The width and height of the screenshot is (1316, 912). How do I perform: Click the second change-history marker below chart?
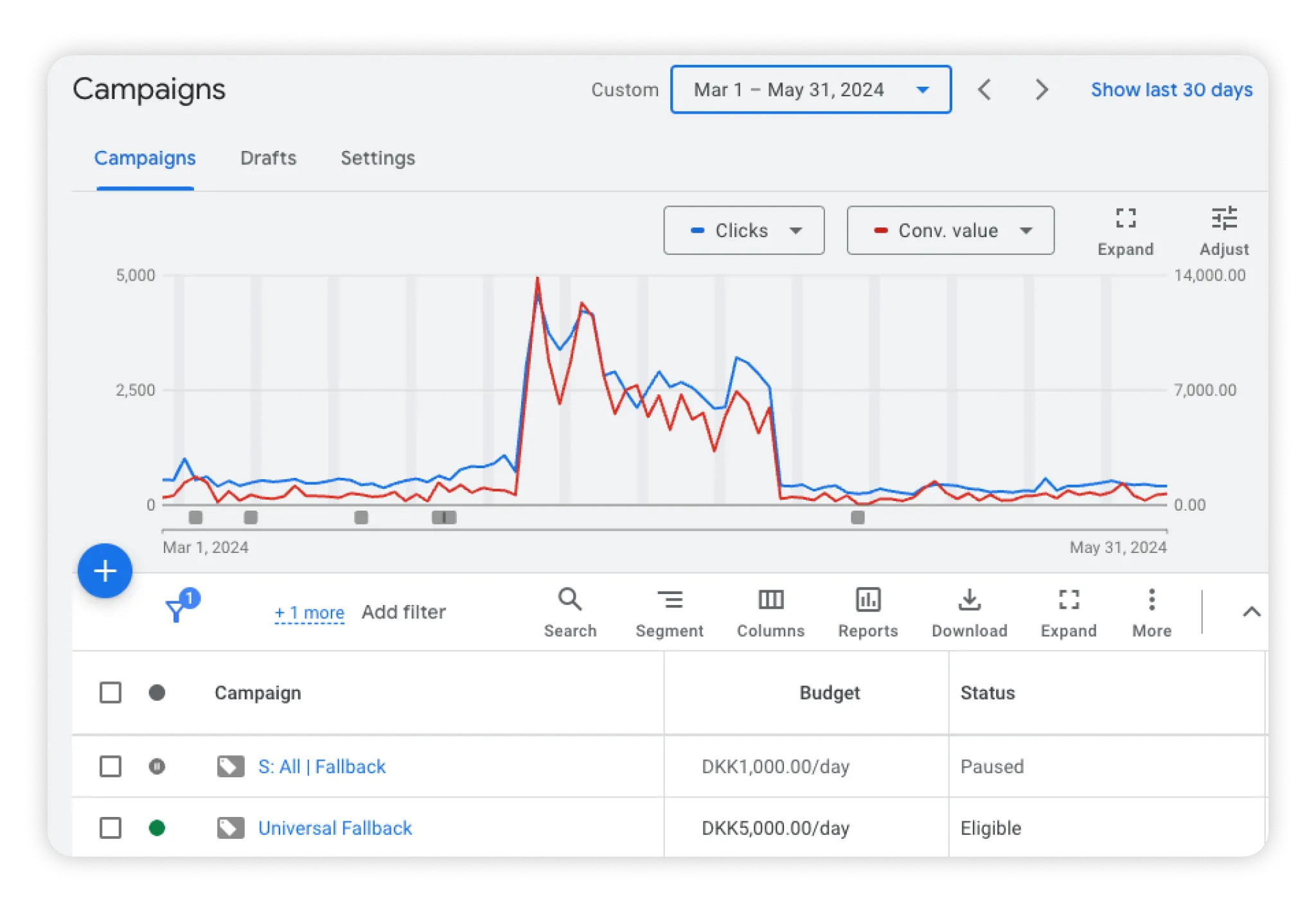point(251,517)
